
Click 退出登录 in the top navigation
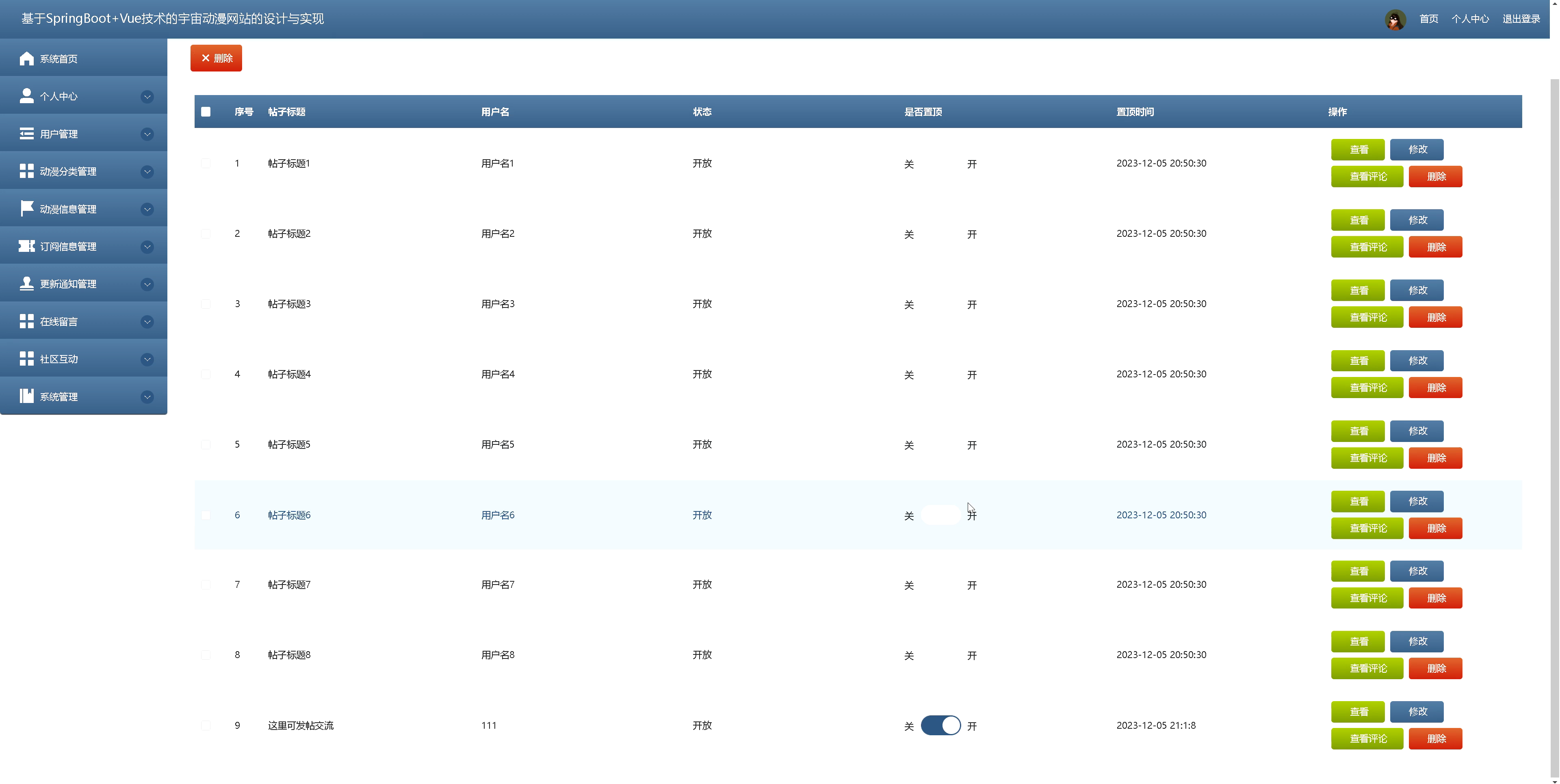pos(1521,19)
